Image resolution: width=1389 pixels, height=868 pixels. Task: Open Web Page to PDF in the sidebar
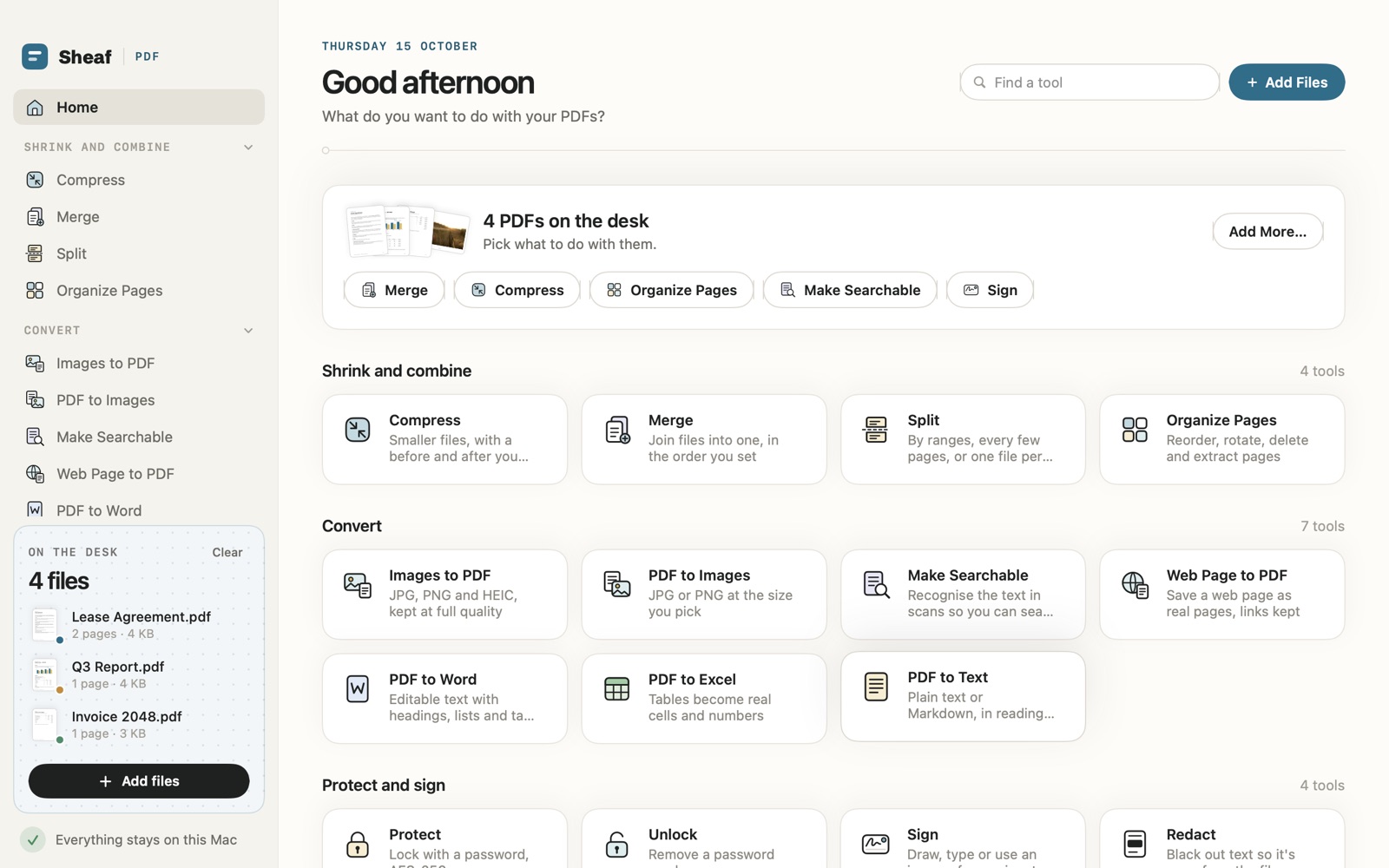(139, 474)
